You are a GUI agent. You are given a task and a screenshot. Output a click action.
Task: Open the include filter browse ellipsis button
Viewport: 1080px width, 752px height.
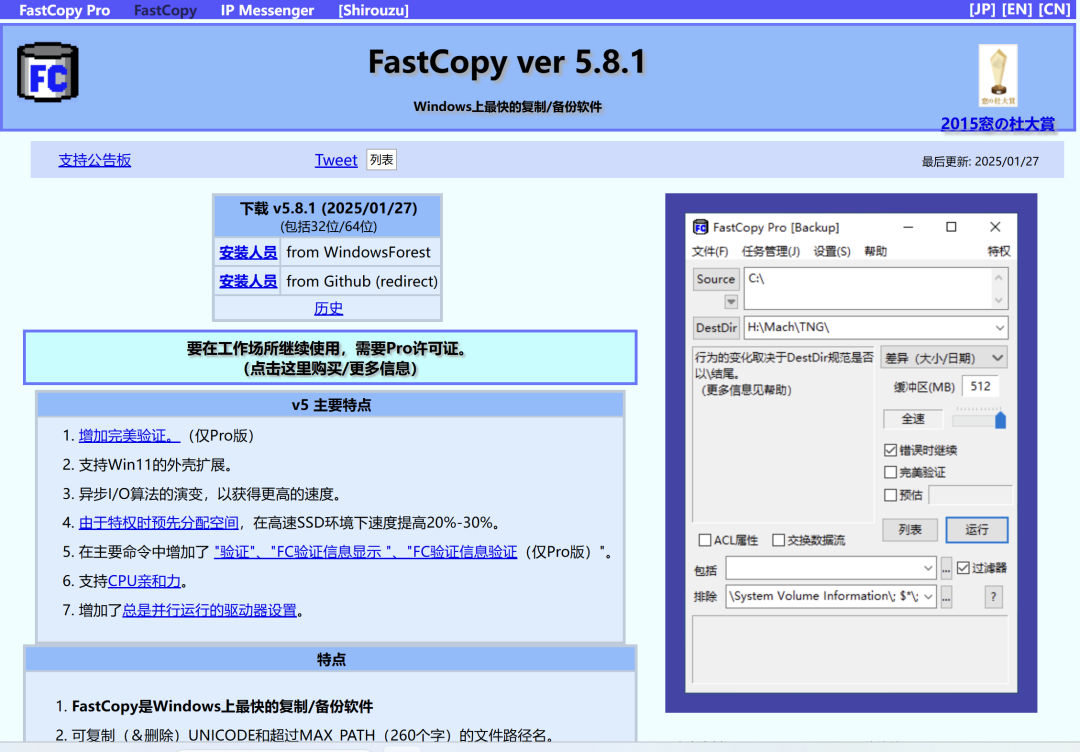946,568
